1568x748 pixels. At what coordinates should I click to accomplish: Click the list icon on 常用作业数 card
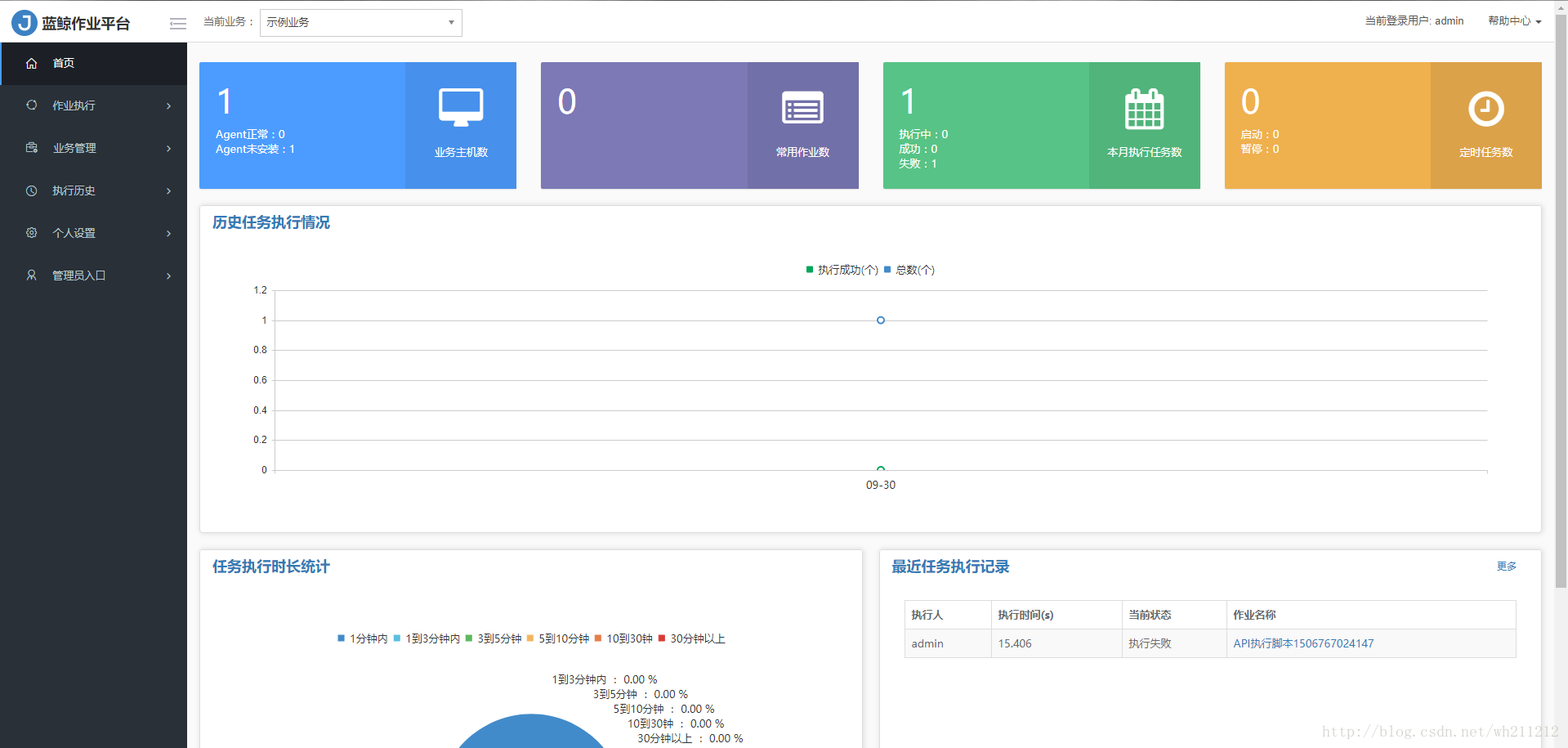(802, 108)
